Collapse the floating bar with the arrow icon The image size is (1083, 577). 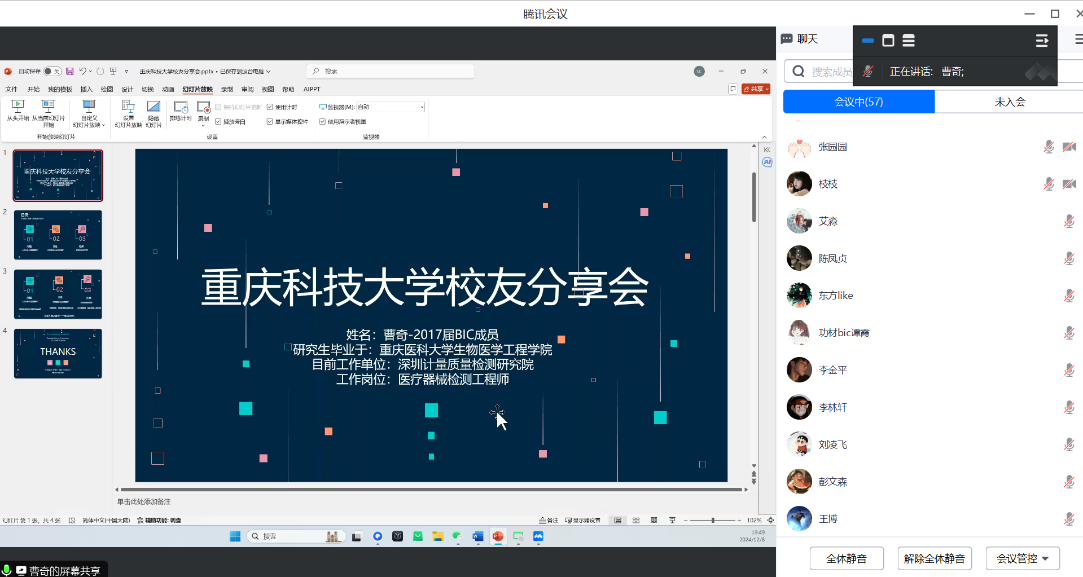pyautogui.click(x=1042, y=41)
